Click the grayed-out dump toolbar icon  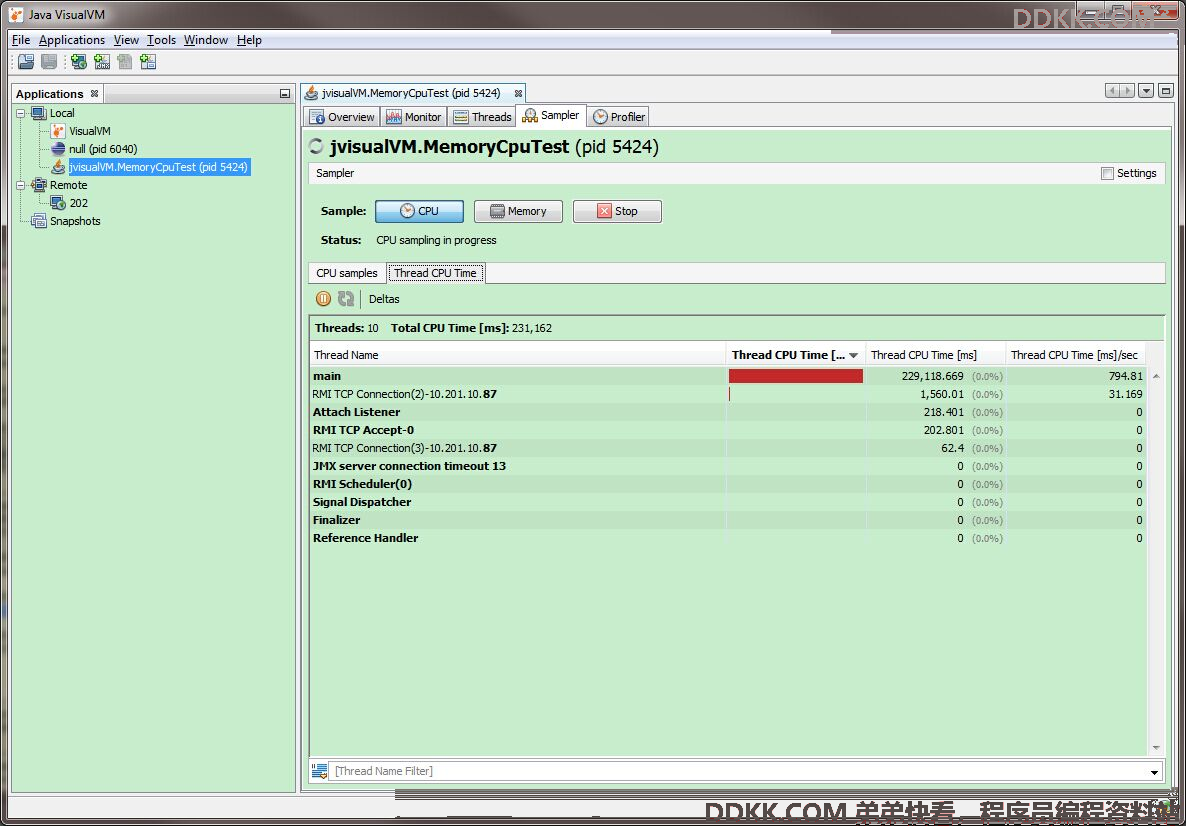point(125,62)
